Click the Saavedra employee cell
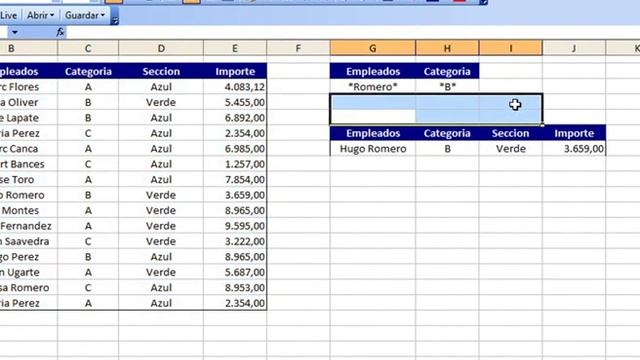The height and width of the screenshot is (360, 640). pos(29,242)
